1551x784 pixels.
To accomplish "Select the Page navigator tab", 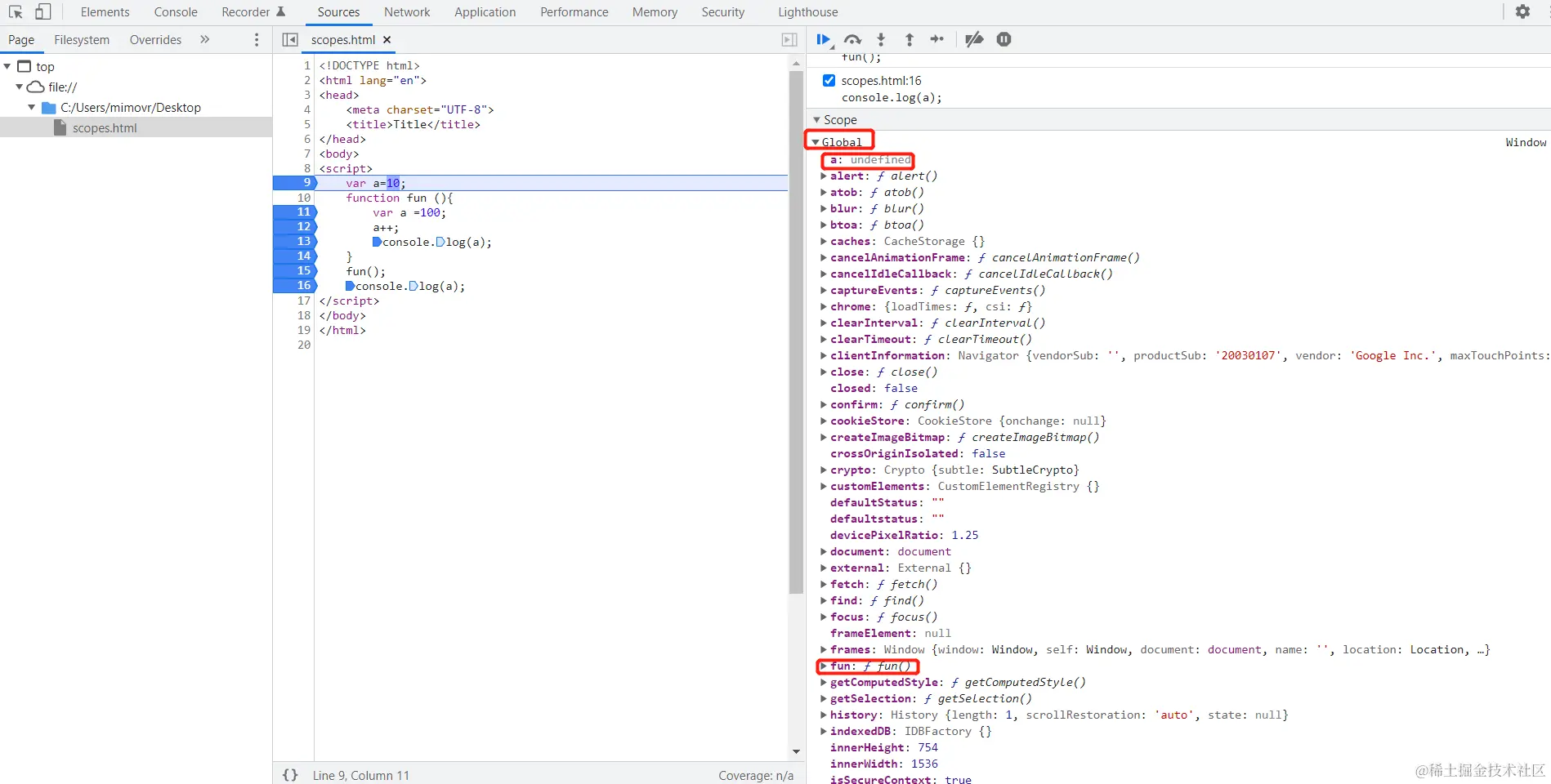I will click(21, 39).
